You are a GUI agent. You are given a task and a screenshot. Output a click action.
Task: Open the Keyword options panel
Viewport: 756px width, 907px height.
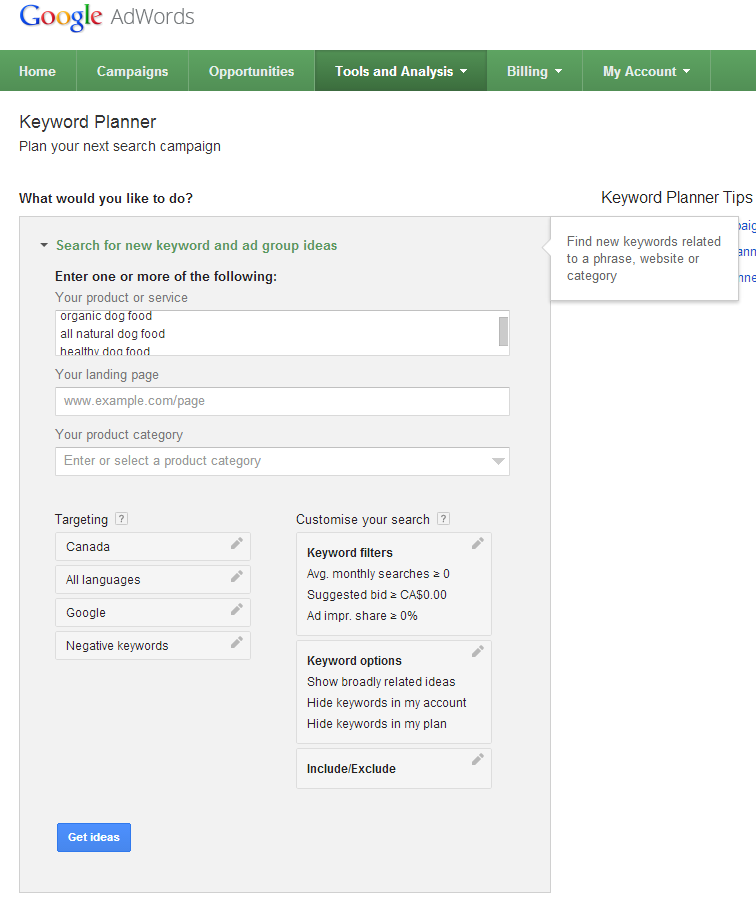coord(394,692)
